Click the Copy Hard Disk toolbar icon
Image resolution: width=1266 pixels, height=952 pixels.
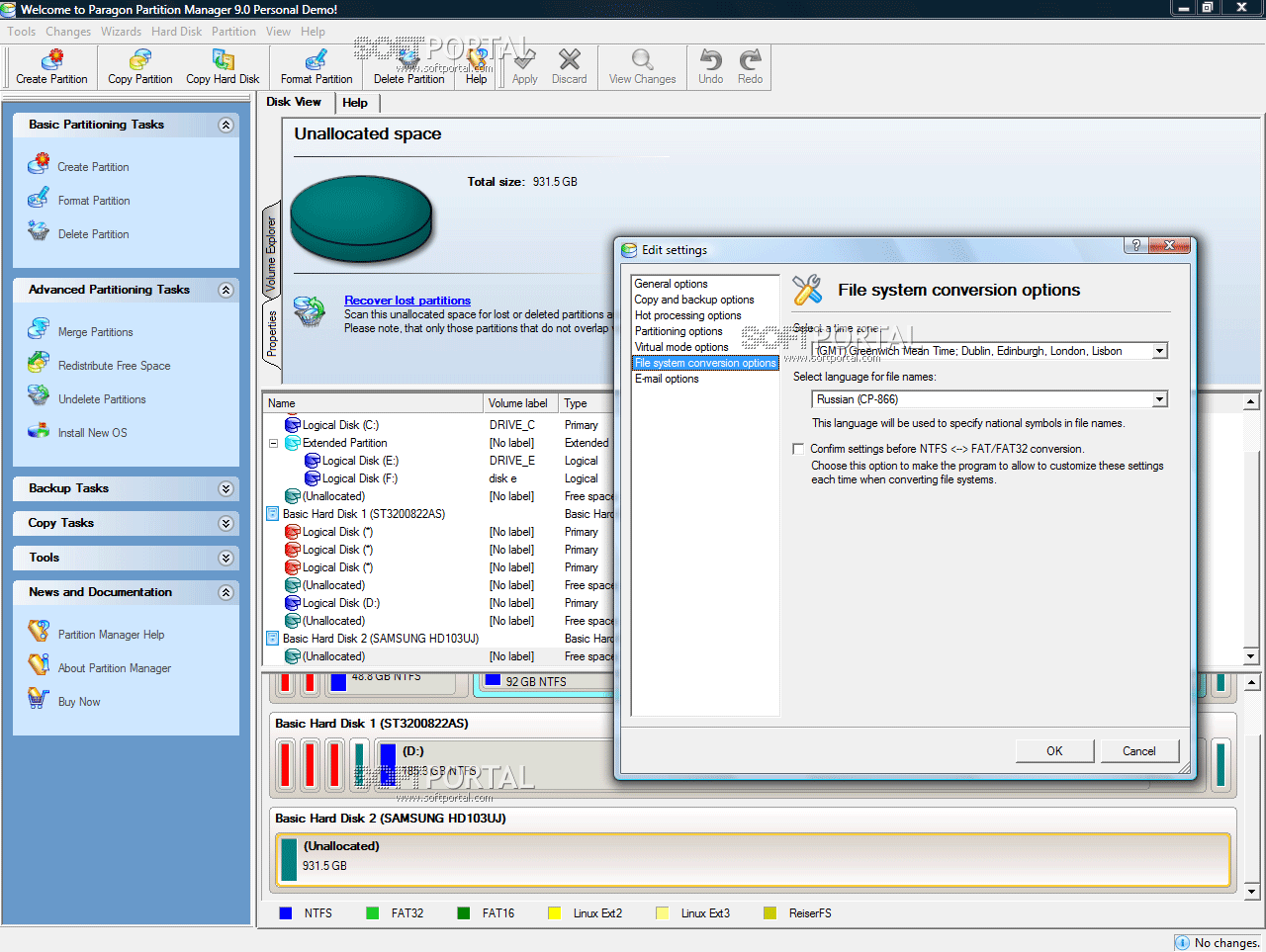coord(223,59)
